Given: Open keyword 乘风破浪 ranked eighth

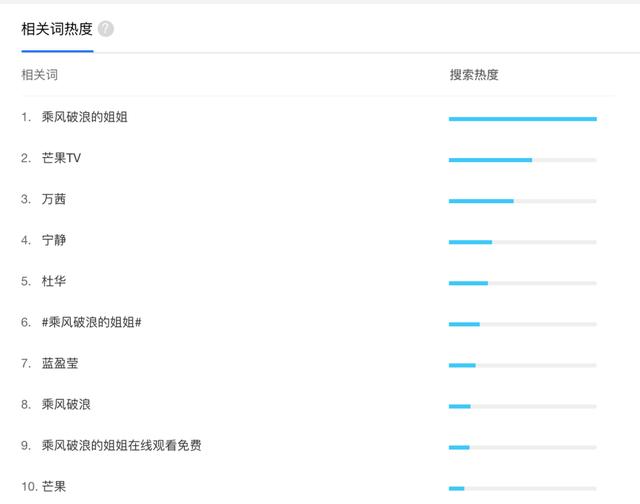Looking at the screenshot, I should pyautogui.click(x=66, y=404).
